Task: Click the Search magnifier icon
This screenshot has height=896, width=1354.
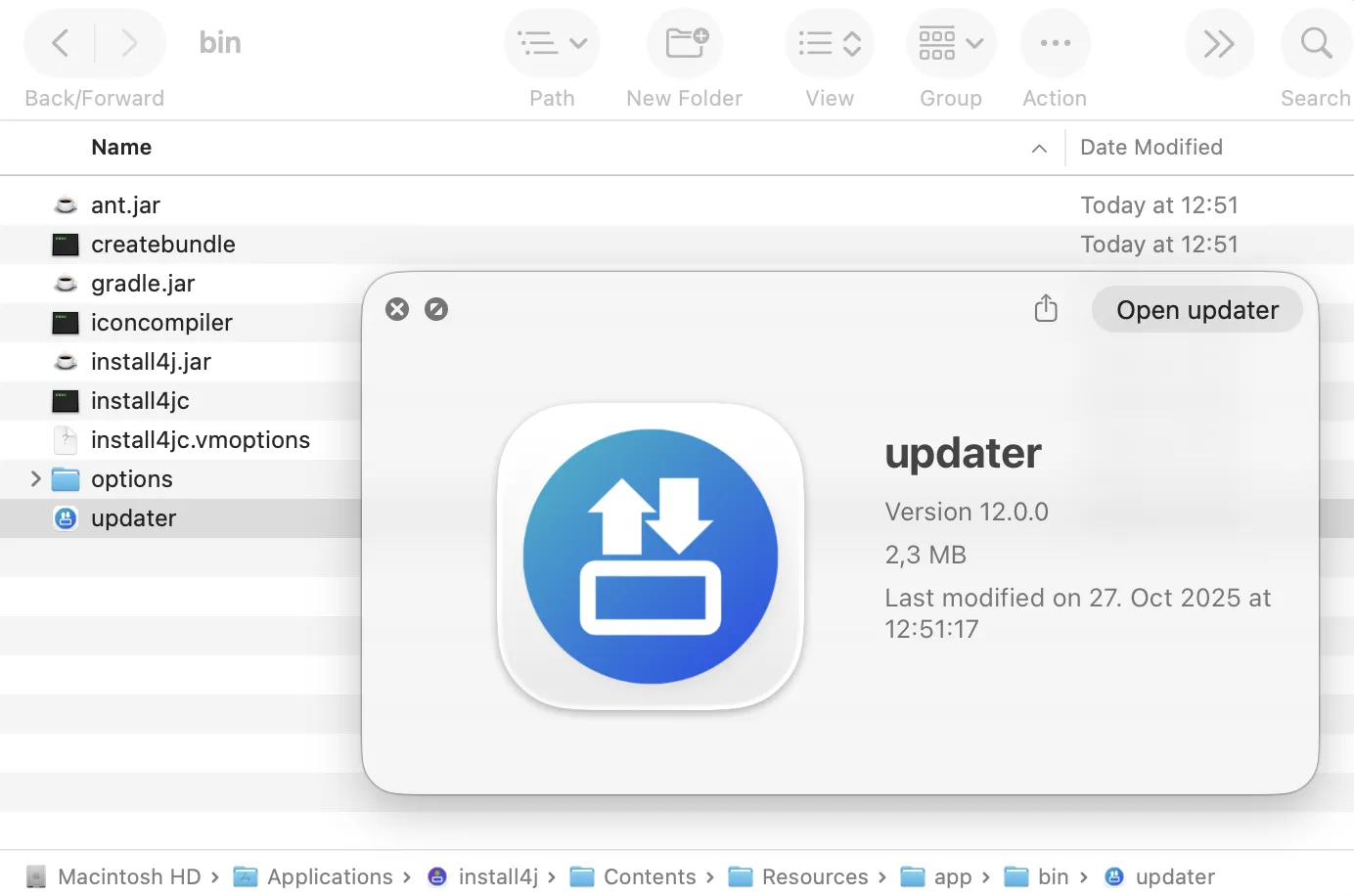Action: click(x=1316, y=42)
